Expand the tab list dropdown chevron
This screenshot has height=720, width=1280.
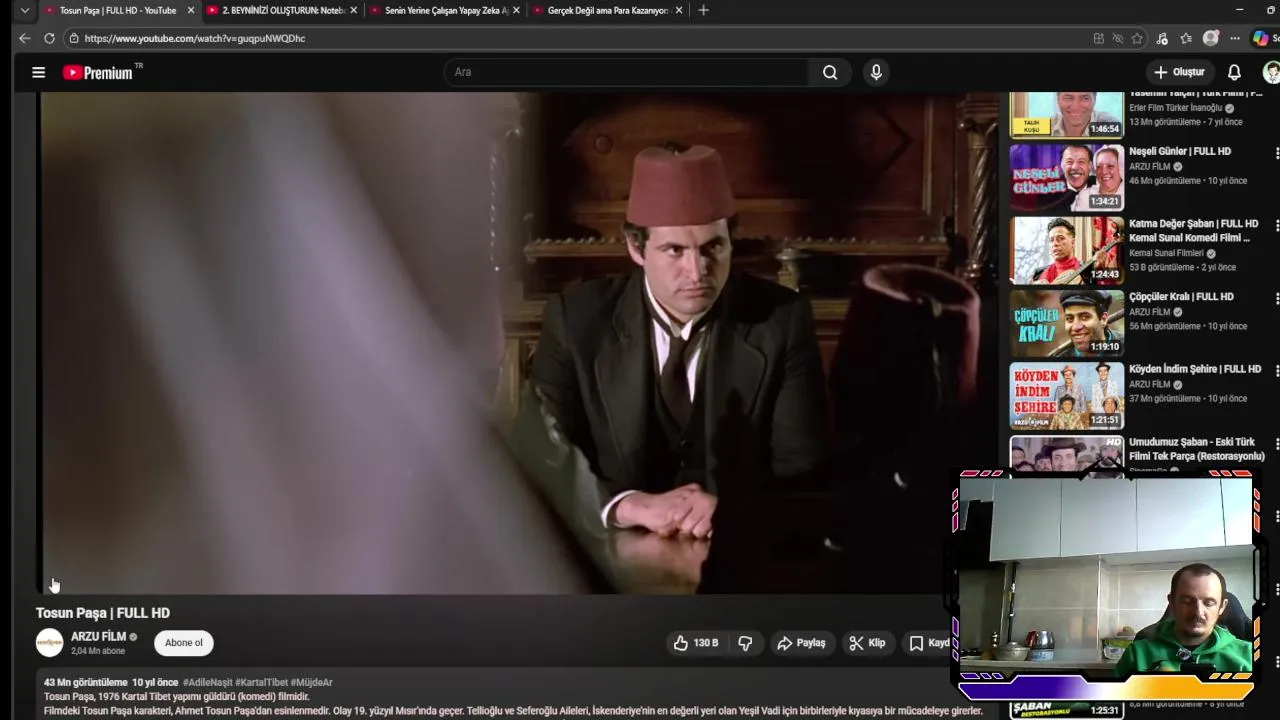click(24, 10)
